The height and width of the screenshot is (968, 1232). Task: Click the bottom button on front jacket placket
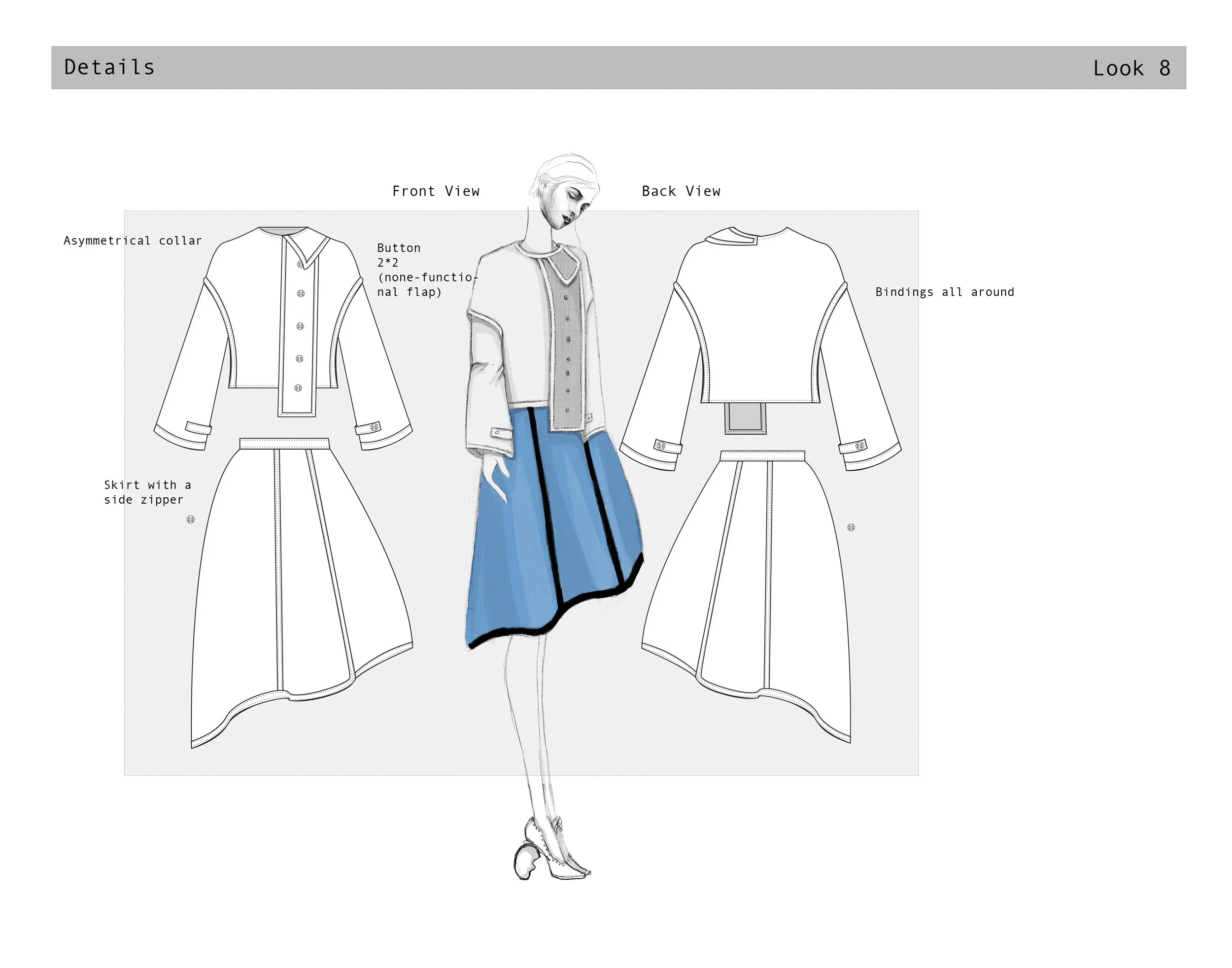(x=299, y=388)
